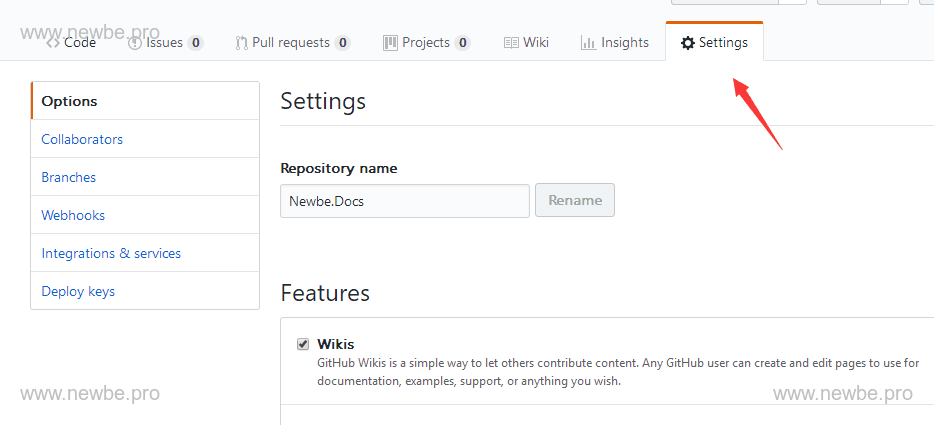
Task: Click the Wiki book icon
Action: pyautogui.click(x=511, y=43)
